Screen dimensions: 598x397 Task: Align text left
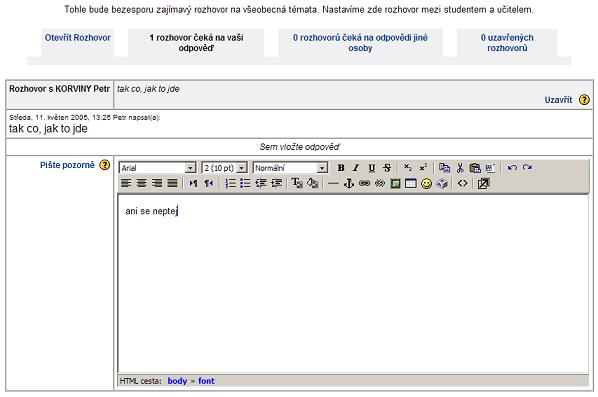click(x=126, y=183)
